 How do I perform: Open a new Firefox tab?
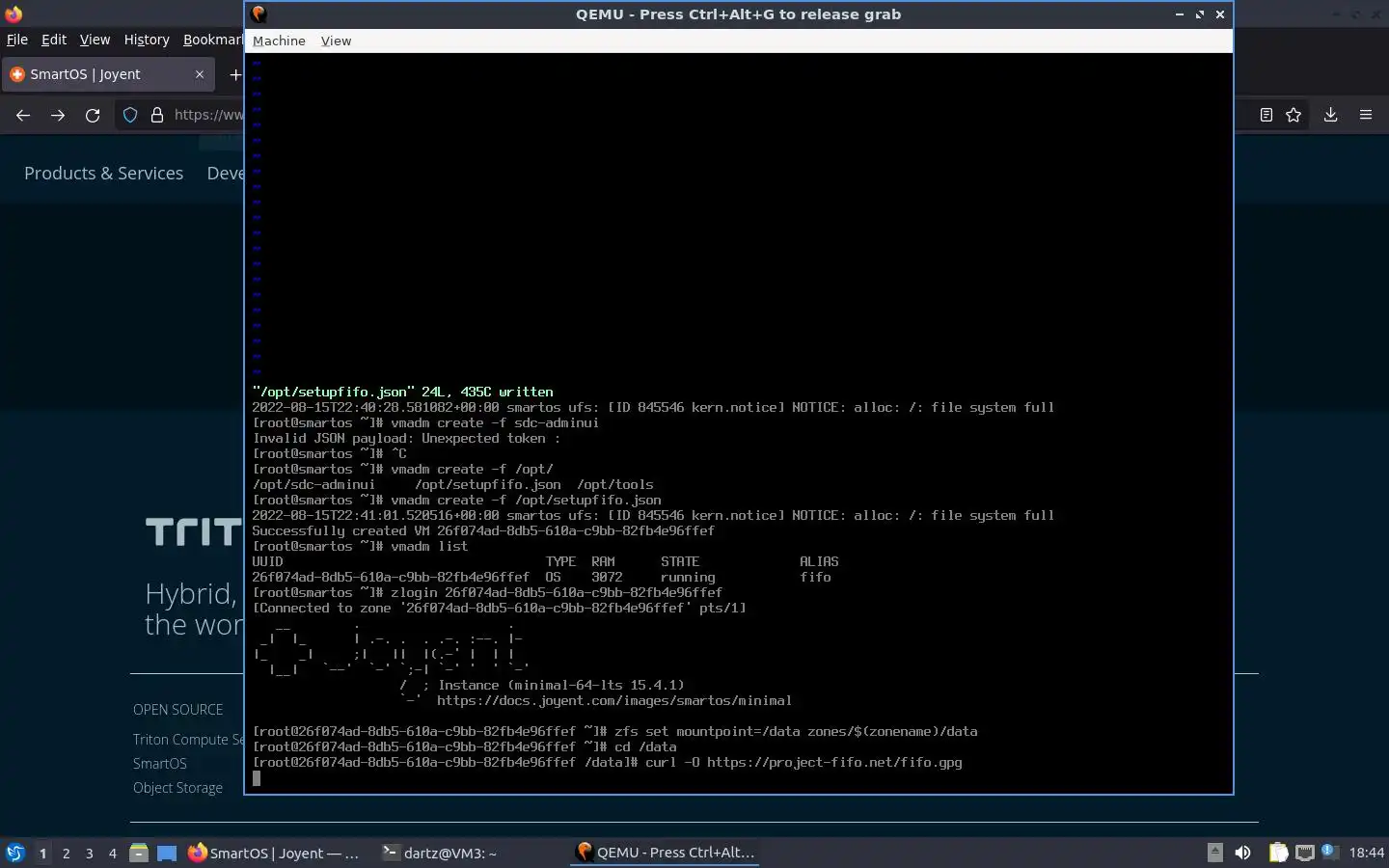[x=234, y=74]
